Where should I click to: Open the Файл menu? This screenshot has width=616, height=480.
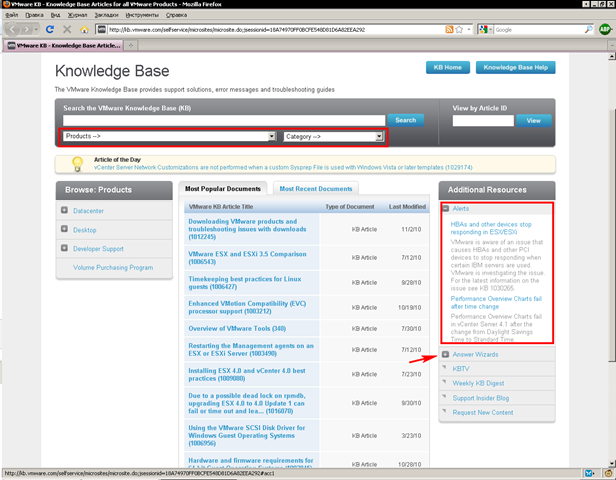[12, 15]
